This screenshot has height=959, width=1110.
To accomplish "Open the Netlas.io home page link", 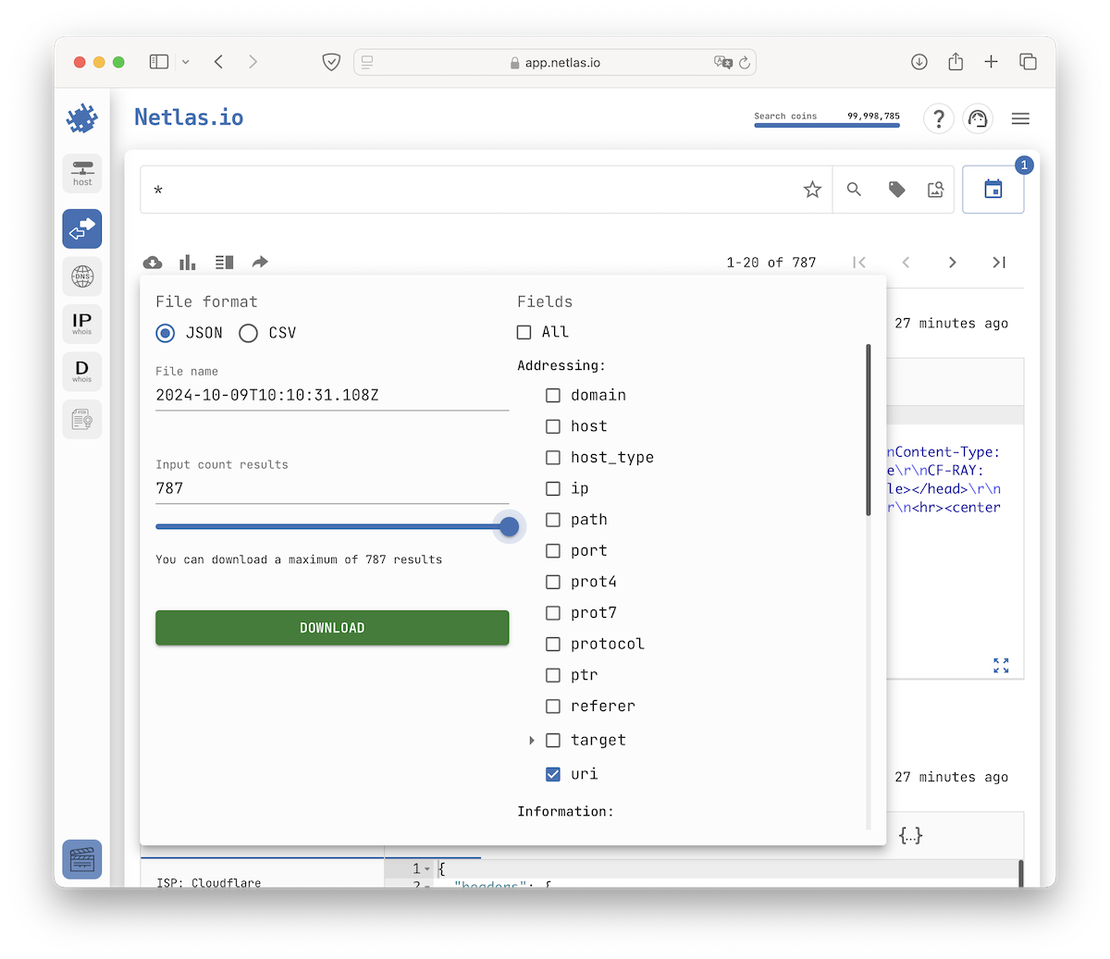I will [188, 117].
